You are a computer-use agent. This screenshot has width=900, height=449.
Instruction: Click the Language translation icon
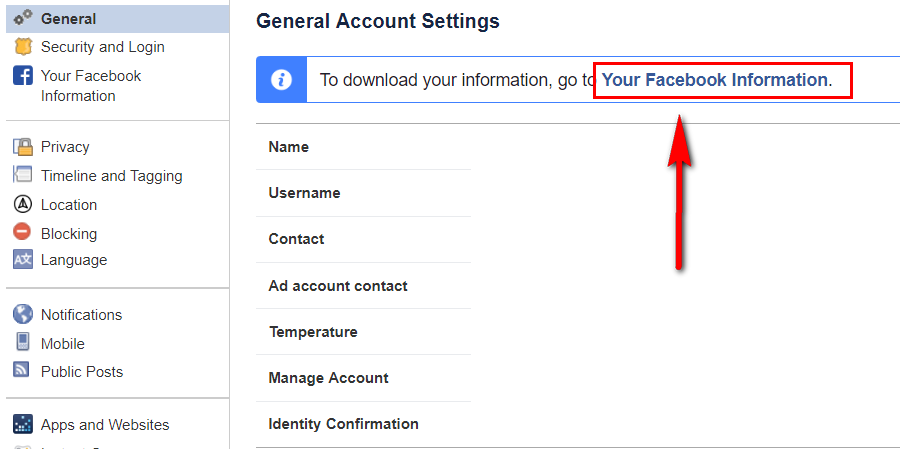point(23,260)
